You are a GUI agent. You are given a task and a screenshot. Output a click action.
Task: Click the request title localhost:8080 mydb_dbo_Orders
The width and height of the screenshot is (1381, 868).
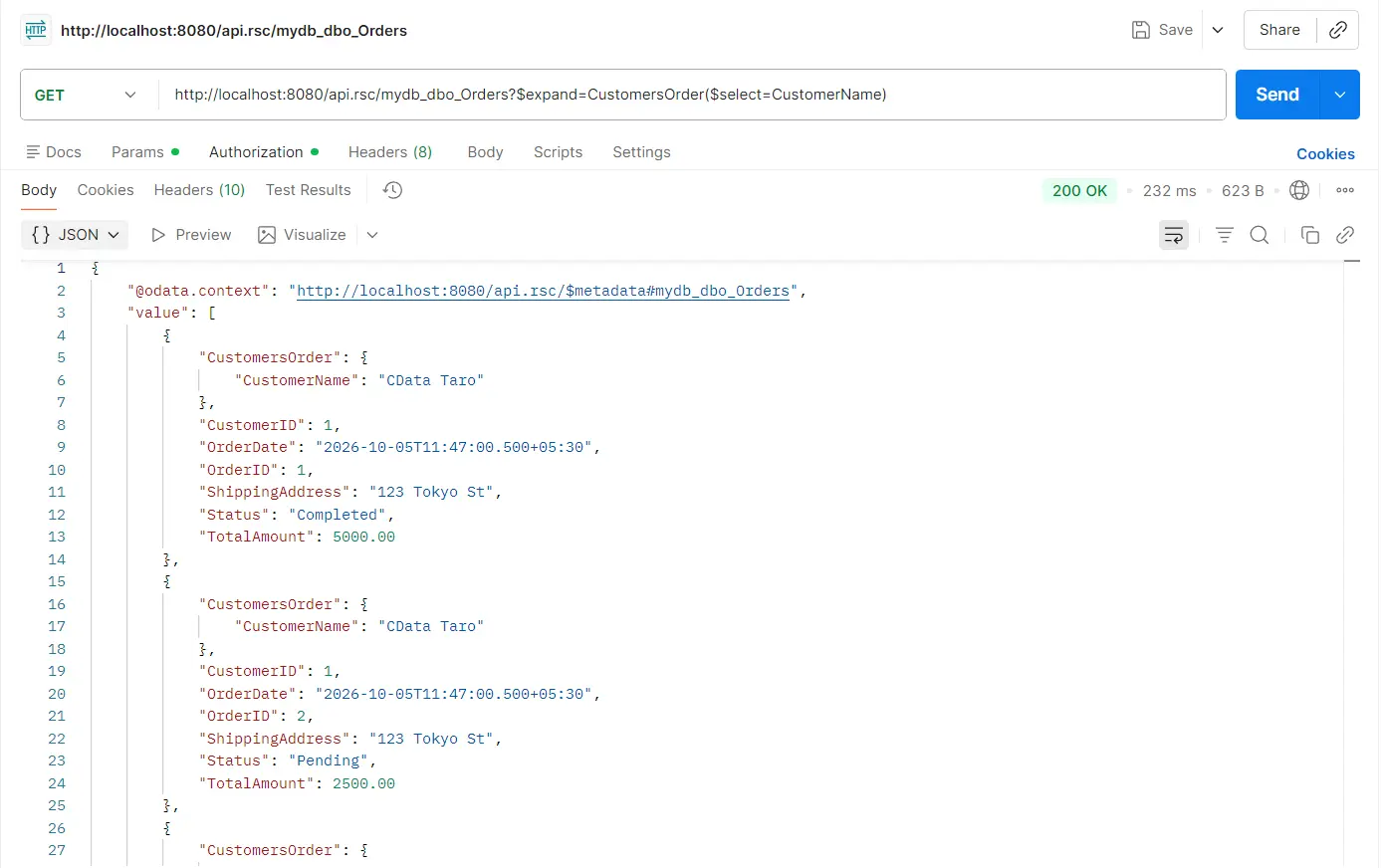[x=234, y=30]
